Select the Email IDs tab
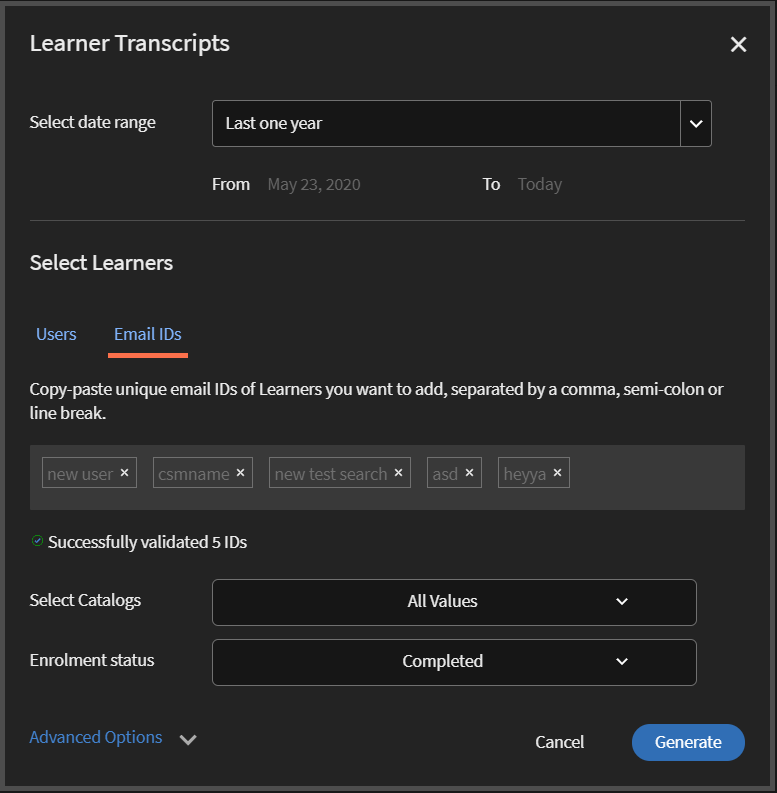The height and width of the screenshot is (793, 777). point(148,334)
